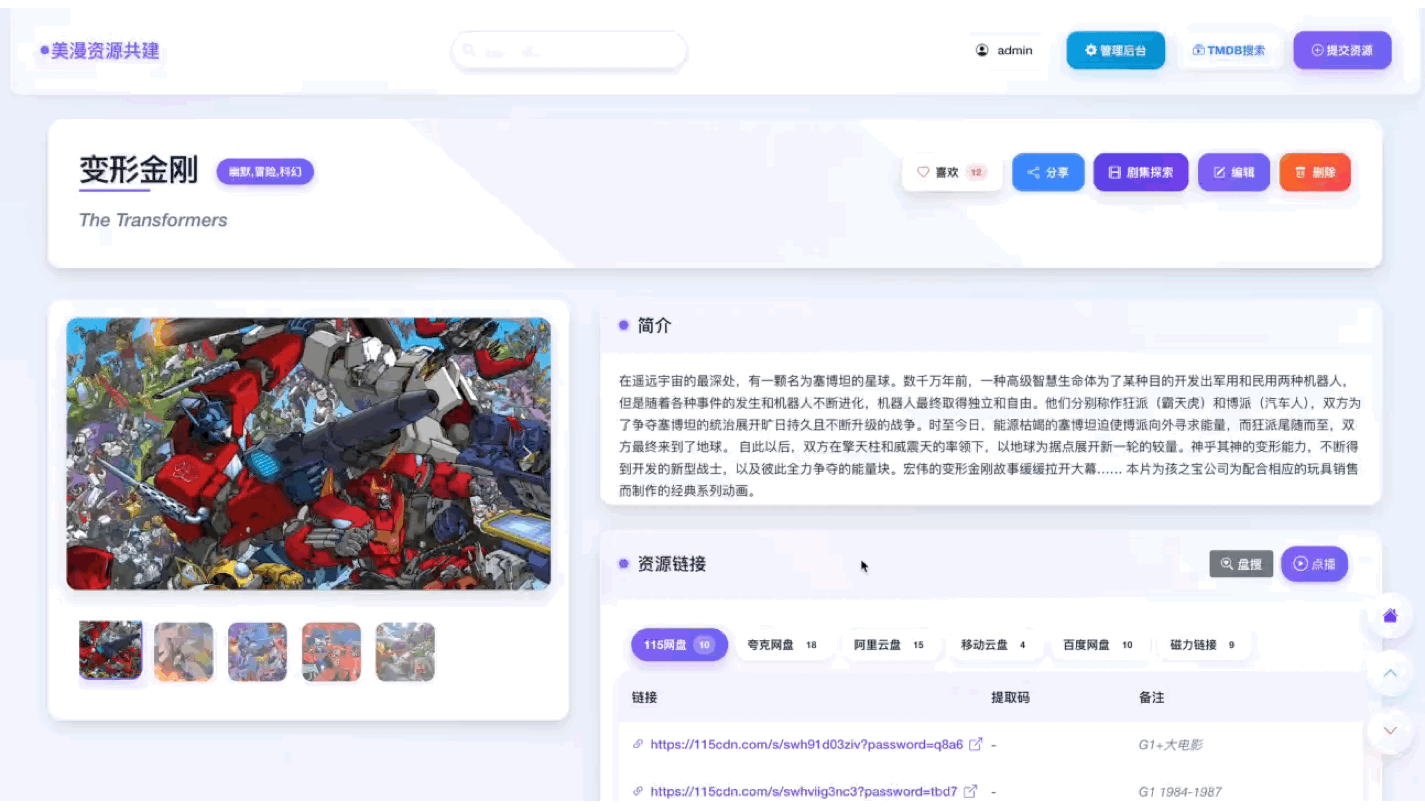Click external-link icon beside q8a6 link
This screenshot has width=1425, height=808.
pyautogui.click(x=976, y=744)
